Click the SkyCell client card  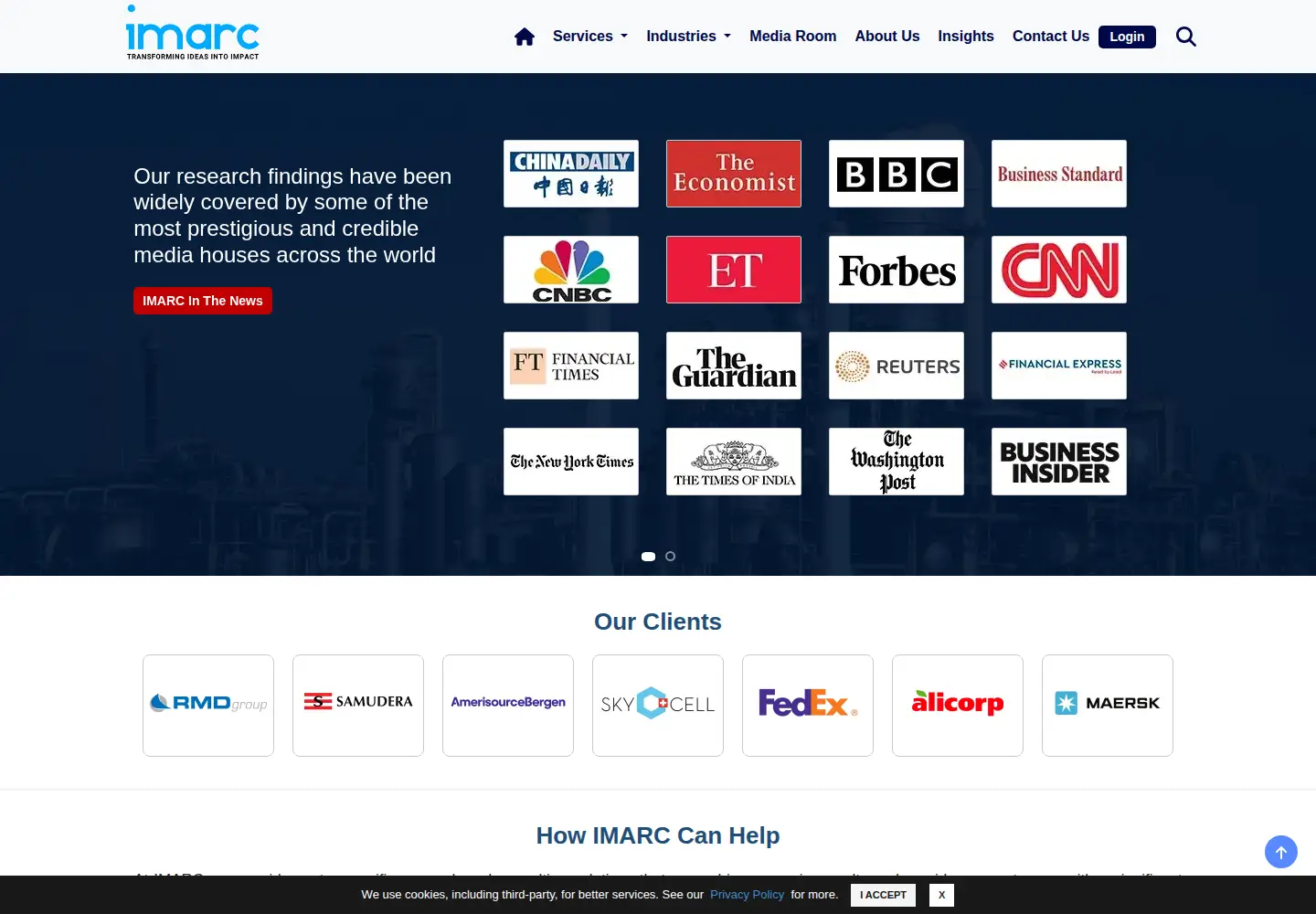click(658, 706)
